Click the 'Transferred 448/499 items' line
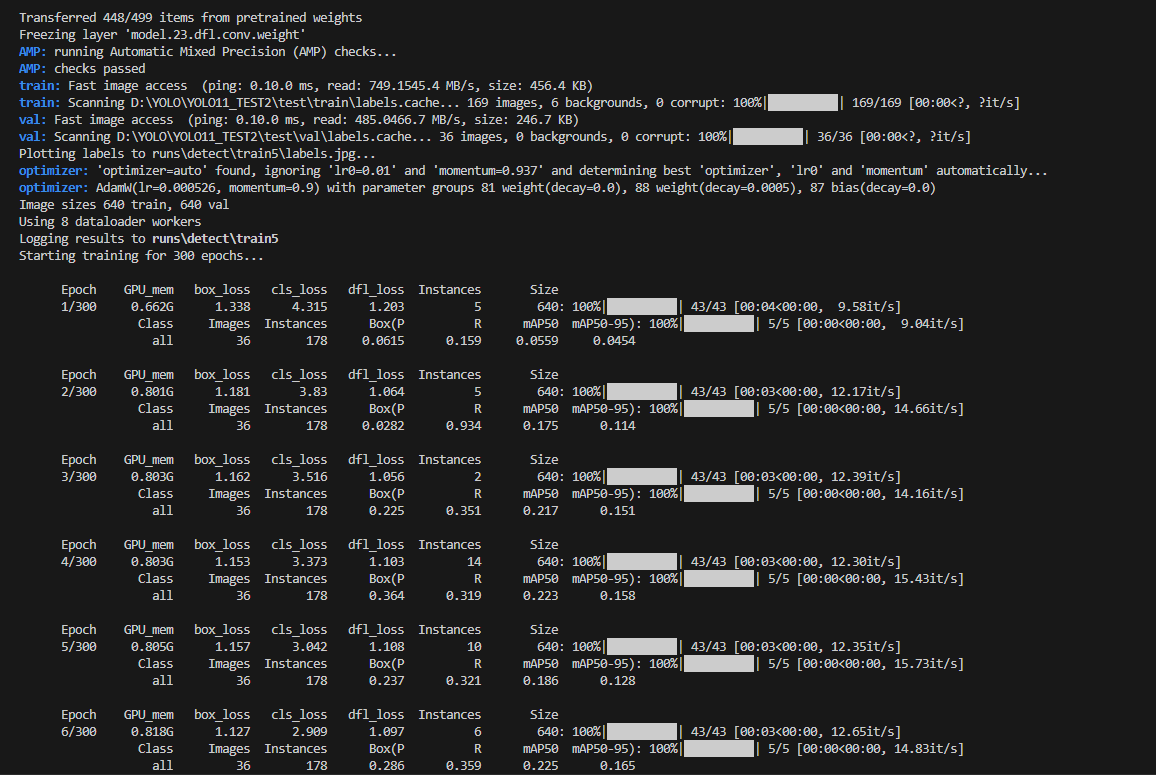Viewport: 1156px width, 775px height. coord(190,18)
